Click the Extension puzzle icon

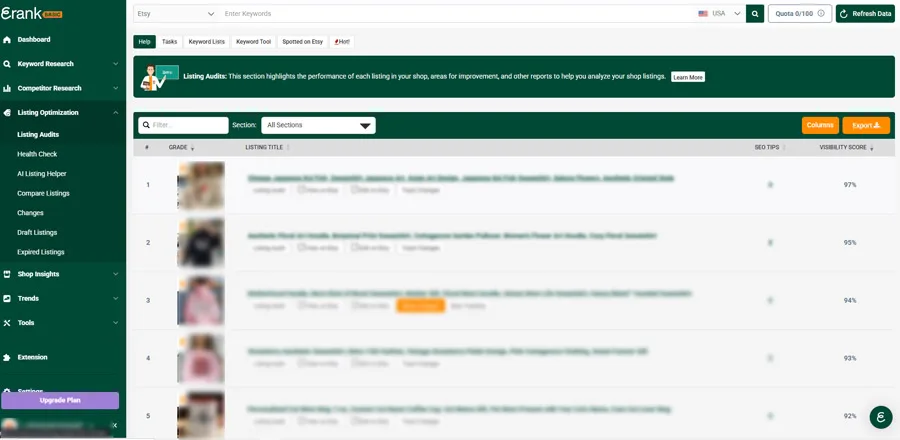7,357
